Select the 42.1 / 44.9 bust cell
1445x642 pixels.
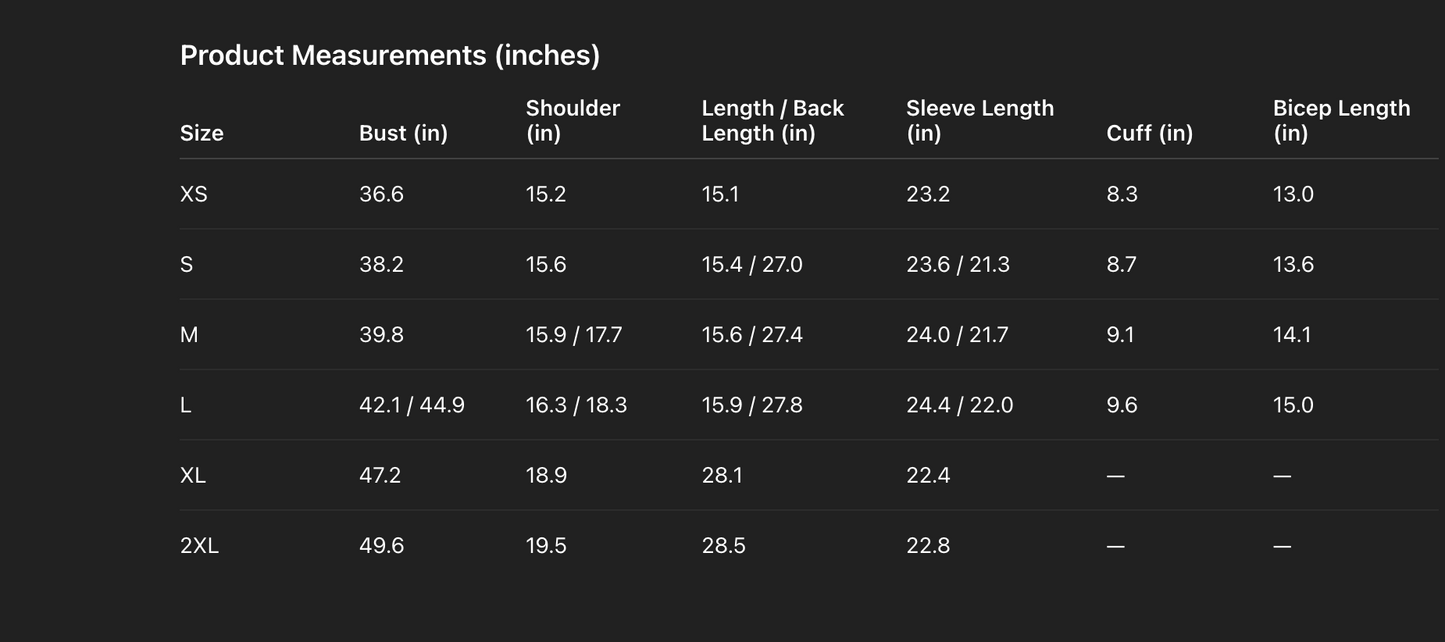pyautogui.click(x=411, y=405)
